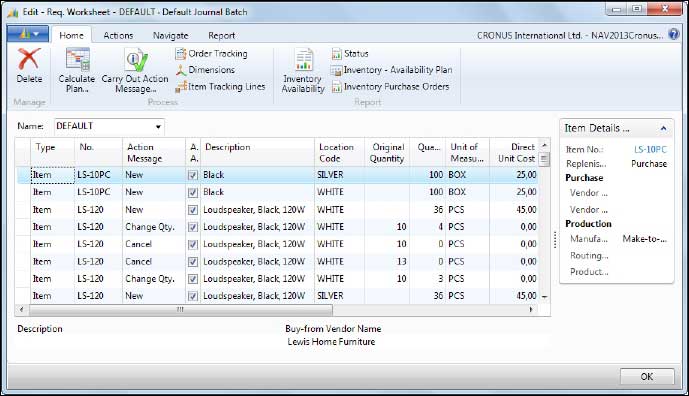The height and width of the screenshot is (396, 689).
Task: Click the Unit of Measure column header
Action: coord(467,153)
